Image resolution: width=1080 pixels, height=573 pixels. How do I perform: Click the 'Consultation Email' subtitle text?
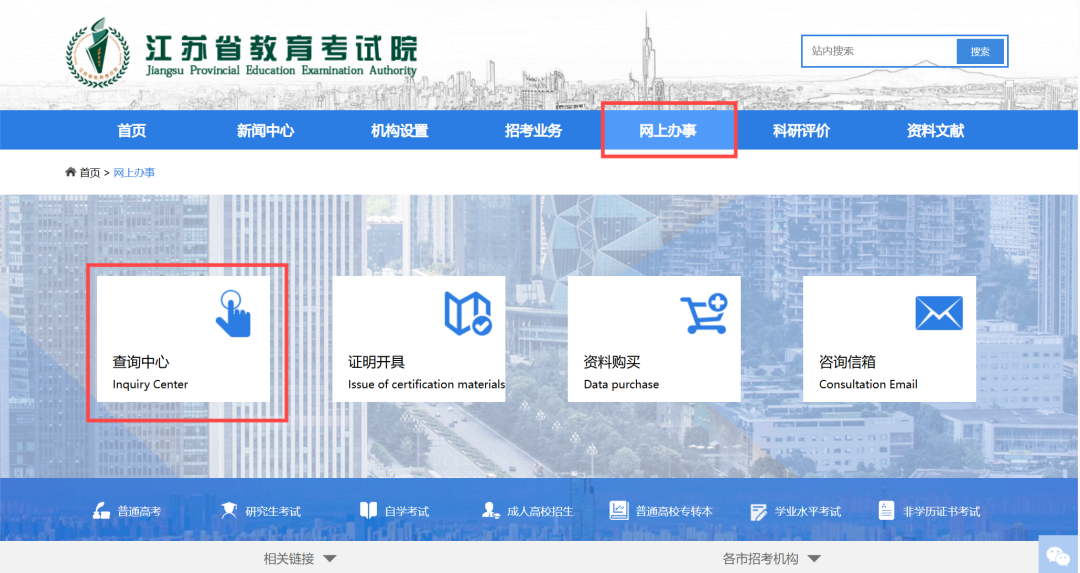868,384
